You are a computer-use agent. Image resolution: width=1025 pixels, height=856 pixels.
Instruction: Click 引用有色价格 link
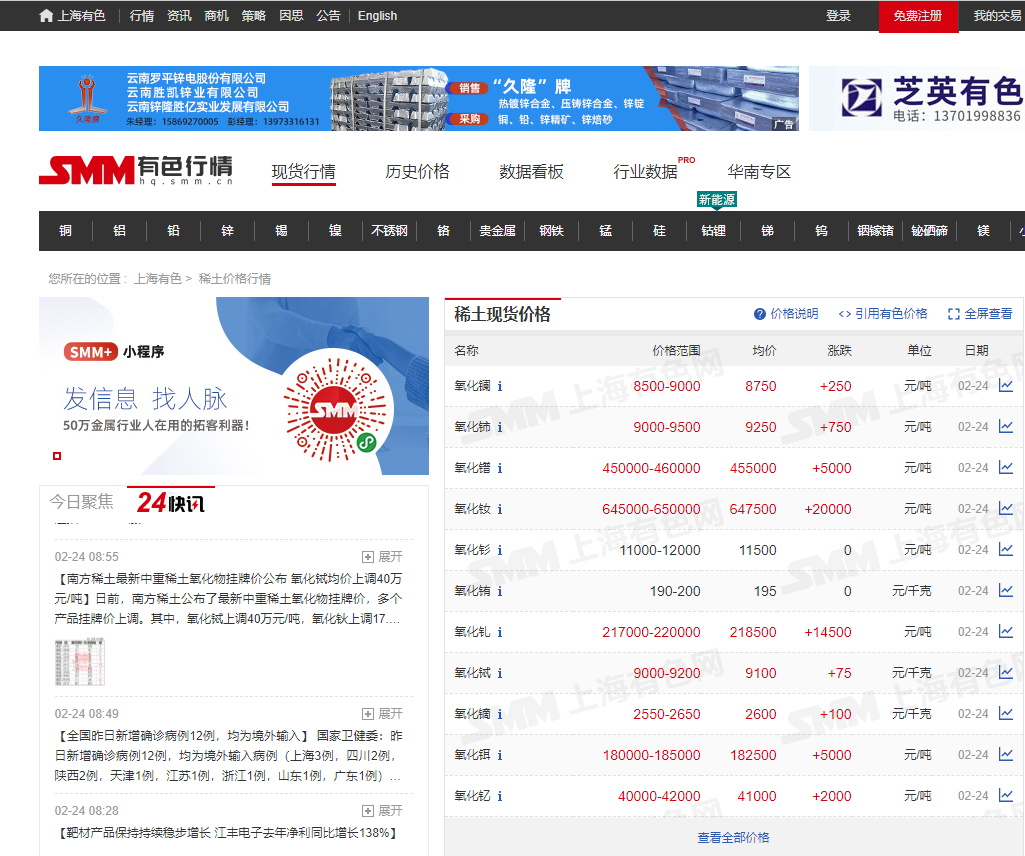click(x=882, y=314)
